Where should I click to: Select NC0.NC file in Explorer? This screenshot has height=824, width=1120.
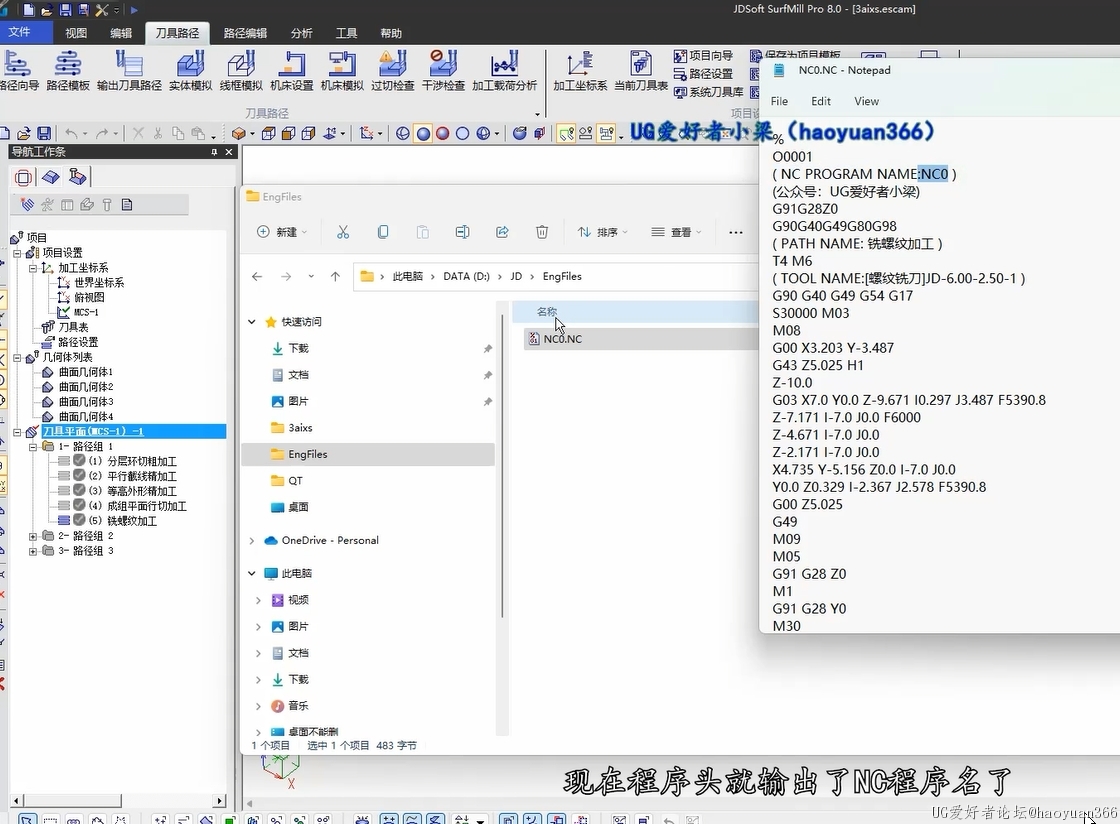[x=641, y=339]
